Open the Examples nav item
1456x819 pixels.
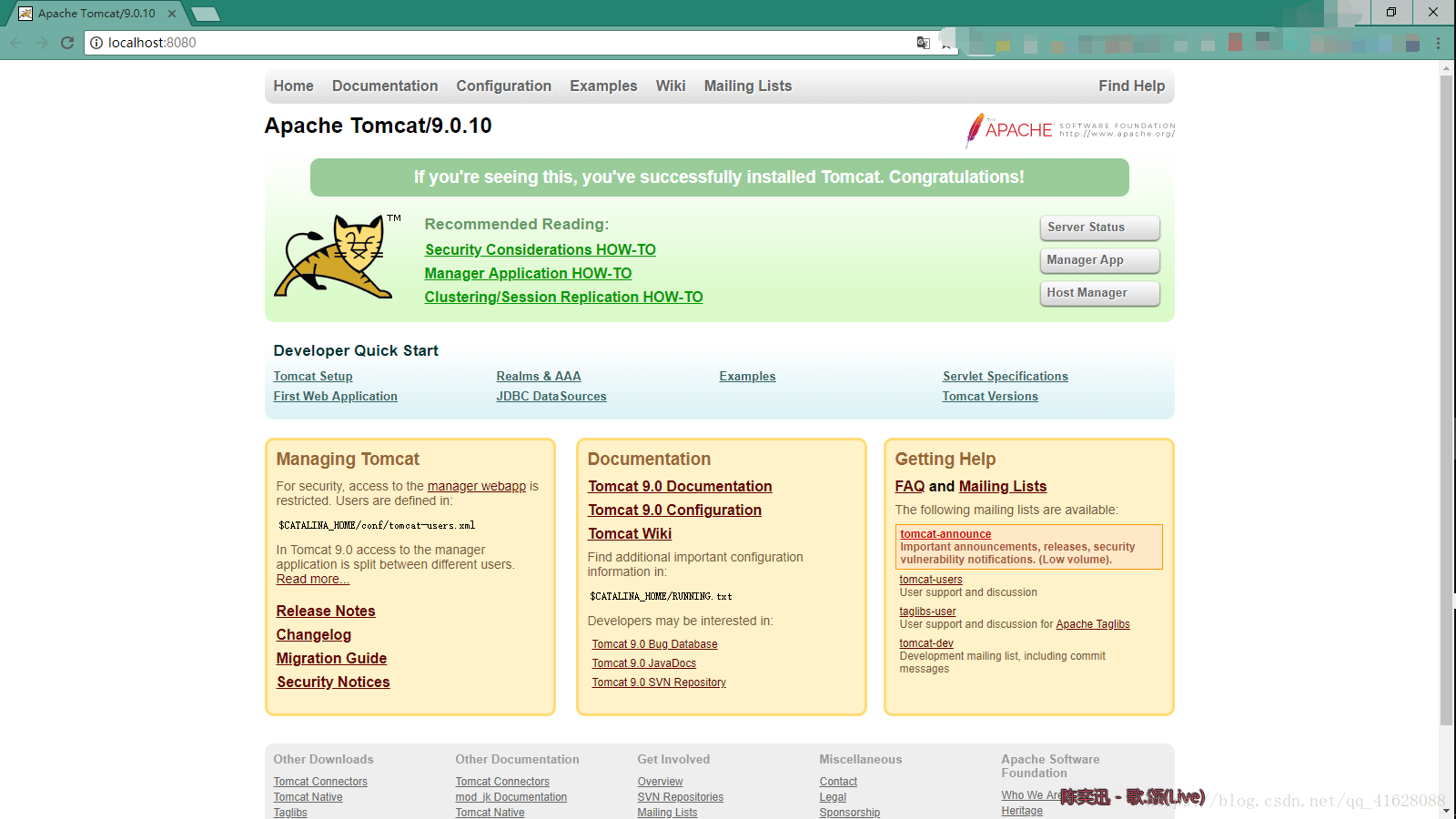point(603,86)
